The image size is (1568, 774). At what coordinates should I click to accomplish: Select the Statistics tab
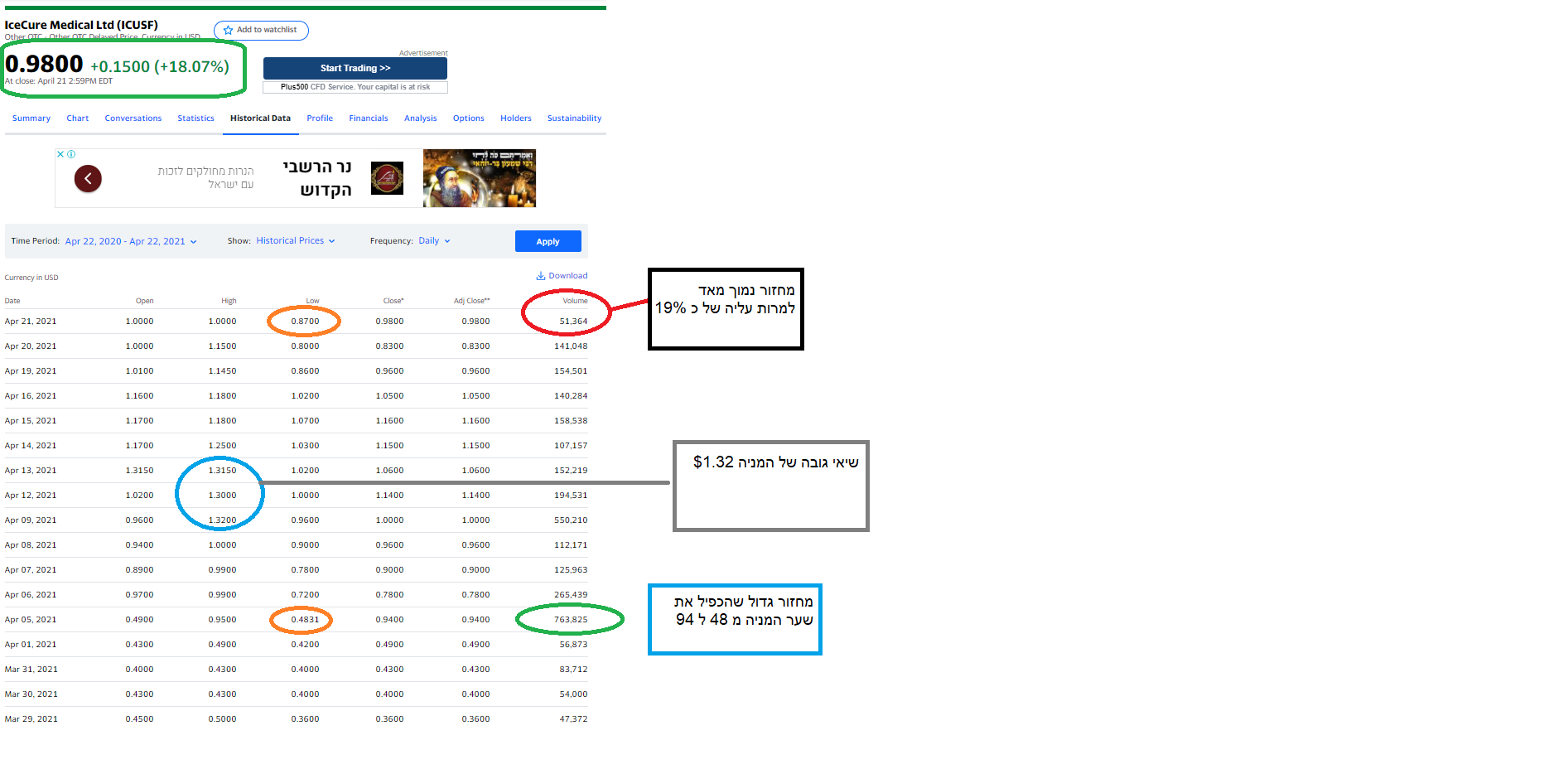(195, 119)
